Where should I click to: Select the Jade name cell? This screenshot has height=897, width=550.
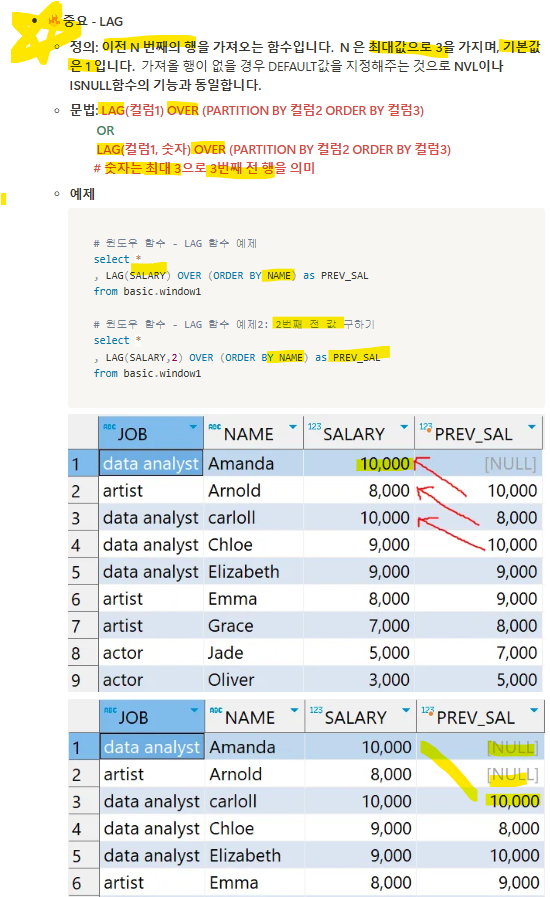(x=253, y=653)
